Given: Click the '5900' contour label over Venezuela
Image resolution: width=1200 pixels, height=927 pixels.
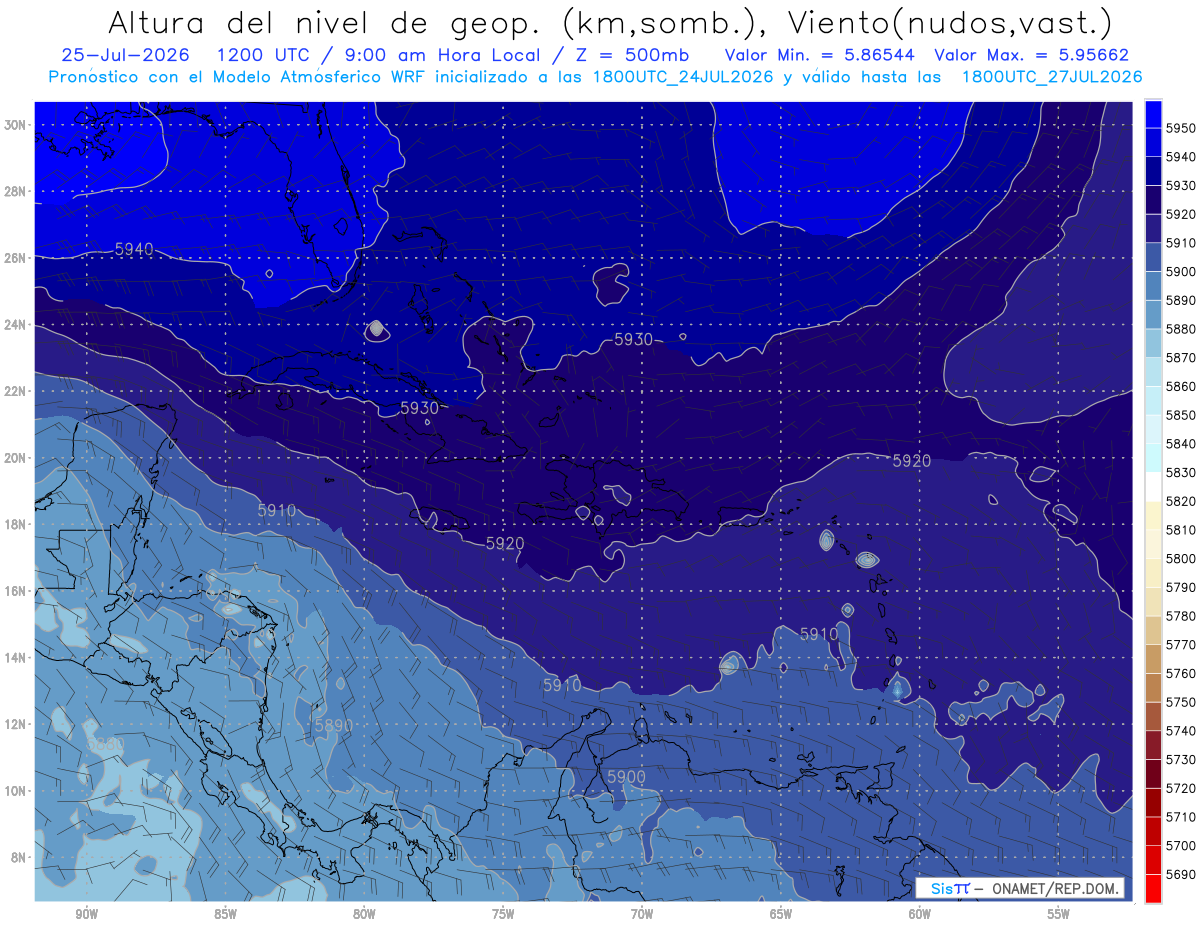Looking at the screenshot, I should click(x=626, y=777).
